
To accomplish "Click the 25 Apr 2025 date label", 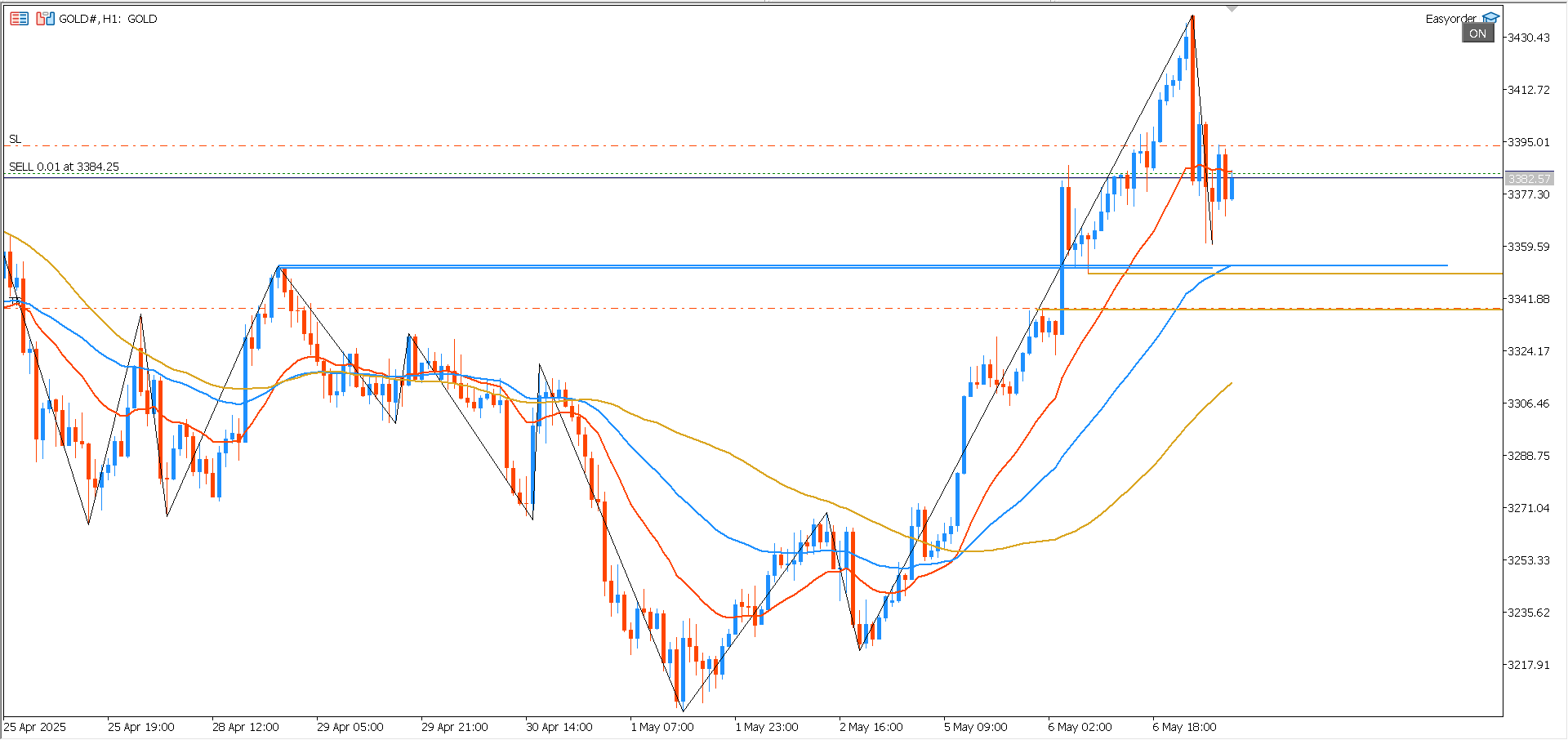I will 35,727.
